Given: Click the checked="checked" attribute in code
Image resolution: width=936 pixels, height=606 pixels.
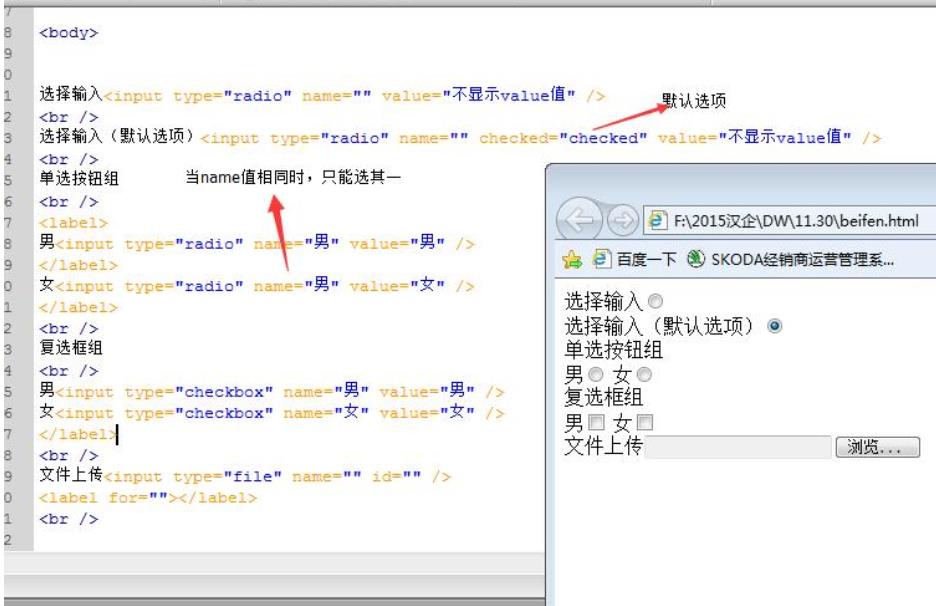Looking at the screenshot, I should point(563,138).
